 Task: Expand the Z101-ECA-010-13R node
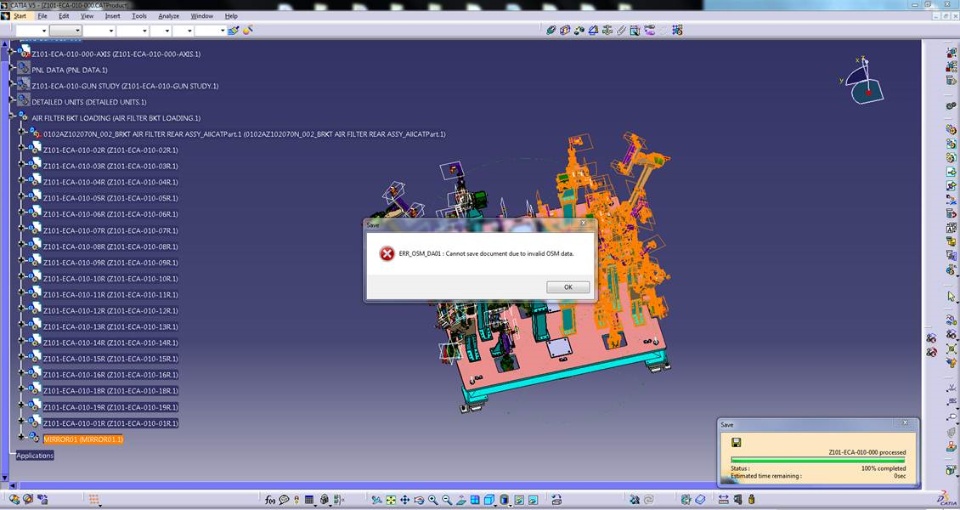pyautogui.click(x=21, y=324)
